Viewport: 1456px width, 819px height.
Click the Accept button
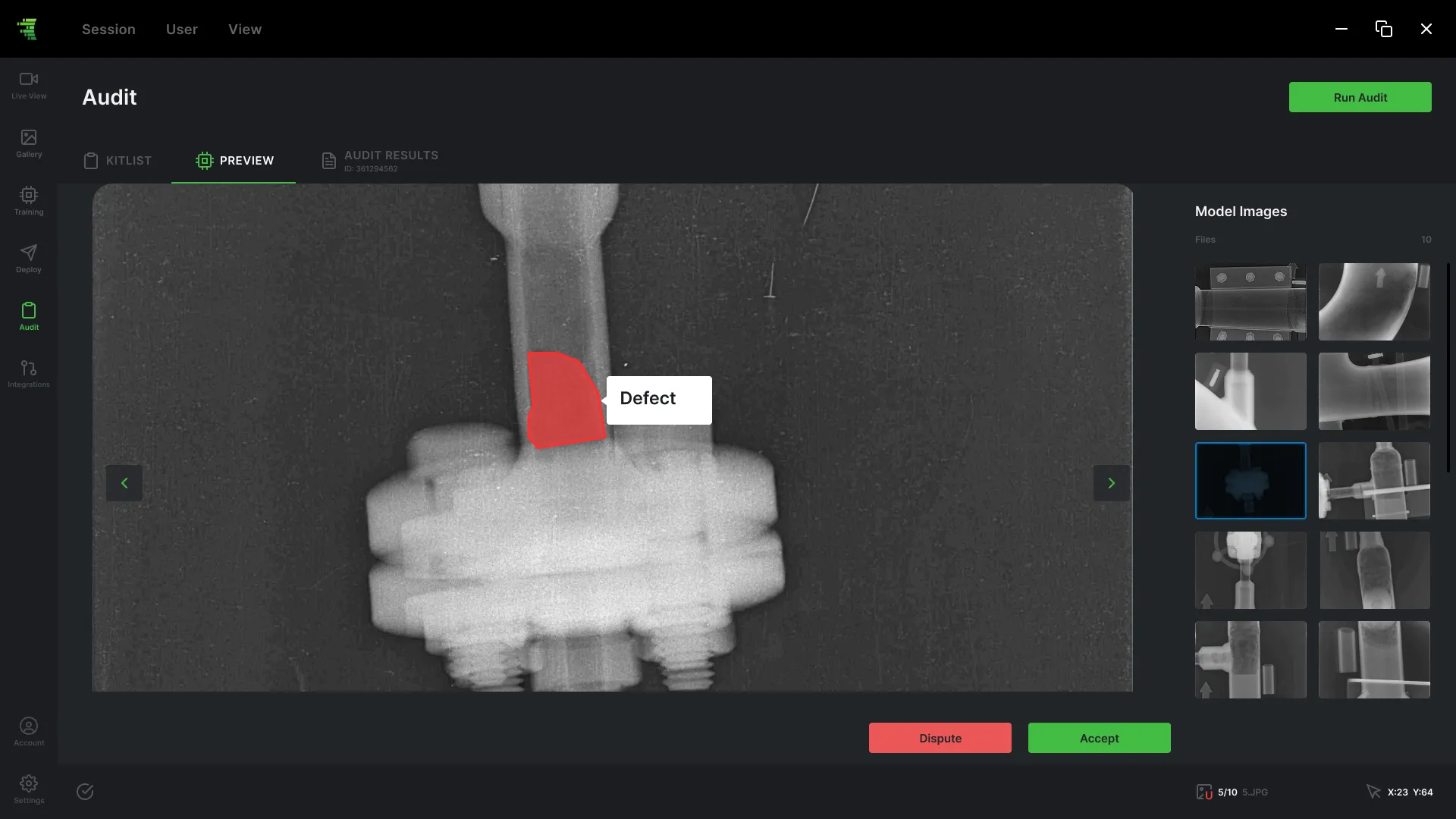point(1100,738)
